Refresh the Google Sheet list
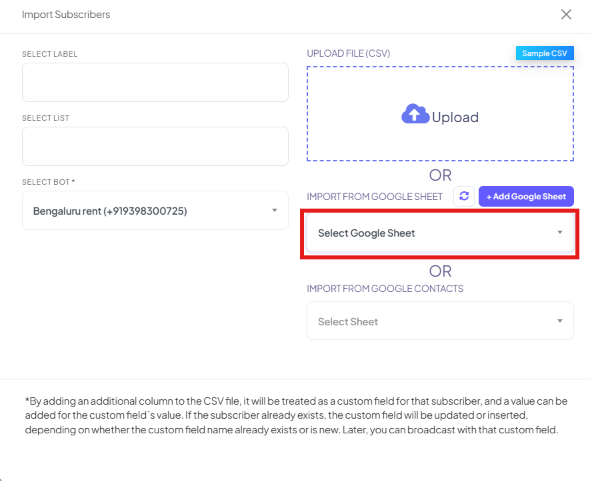This screenshot has width=591, height=481. pos(464,196)
